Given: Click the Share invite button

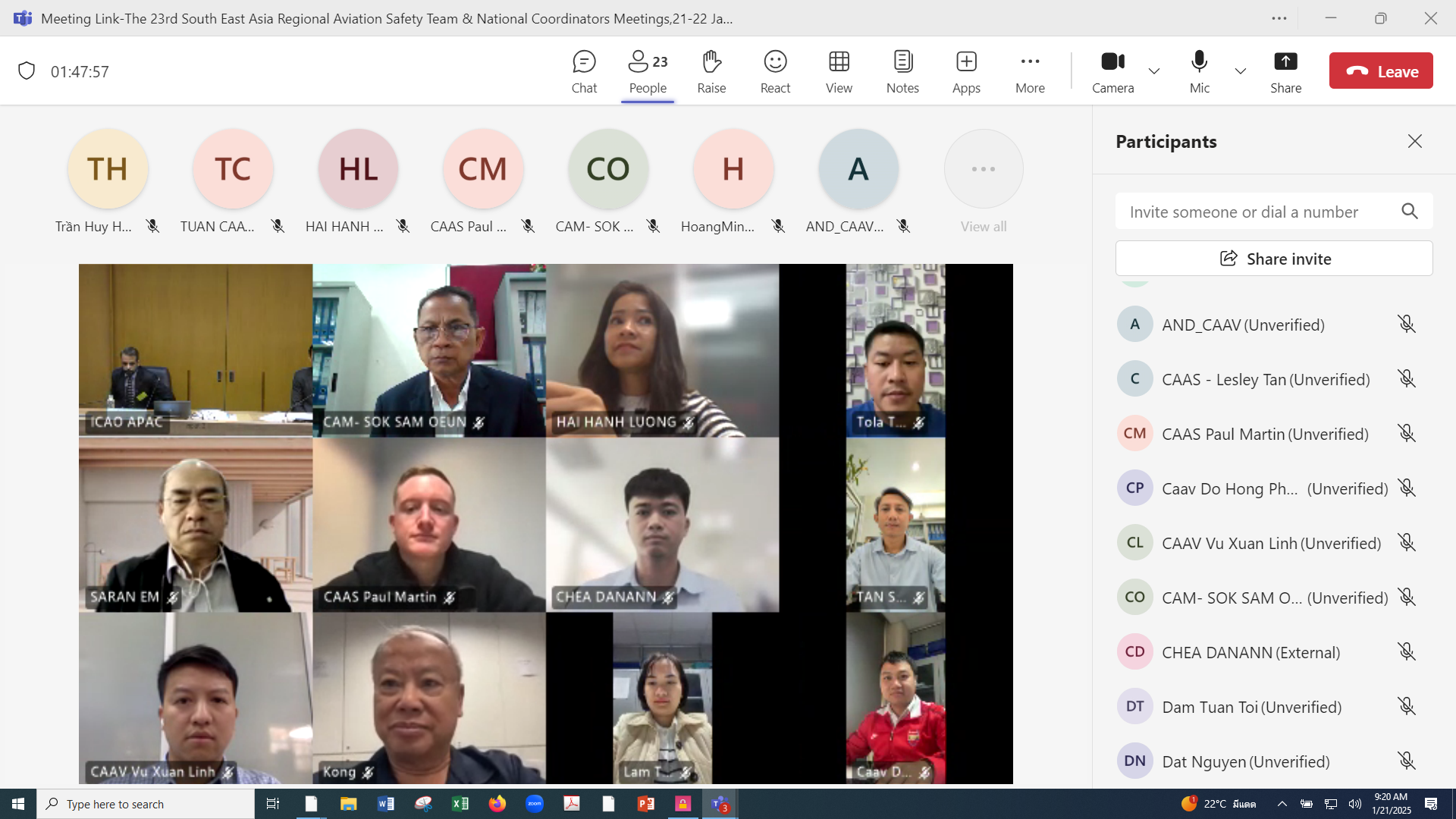Looking at the screenshot, I should tap(1274, 259).
